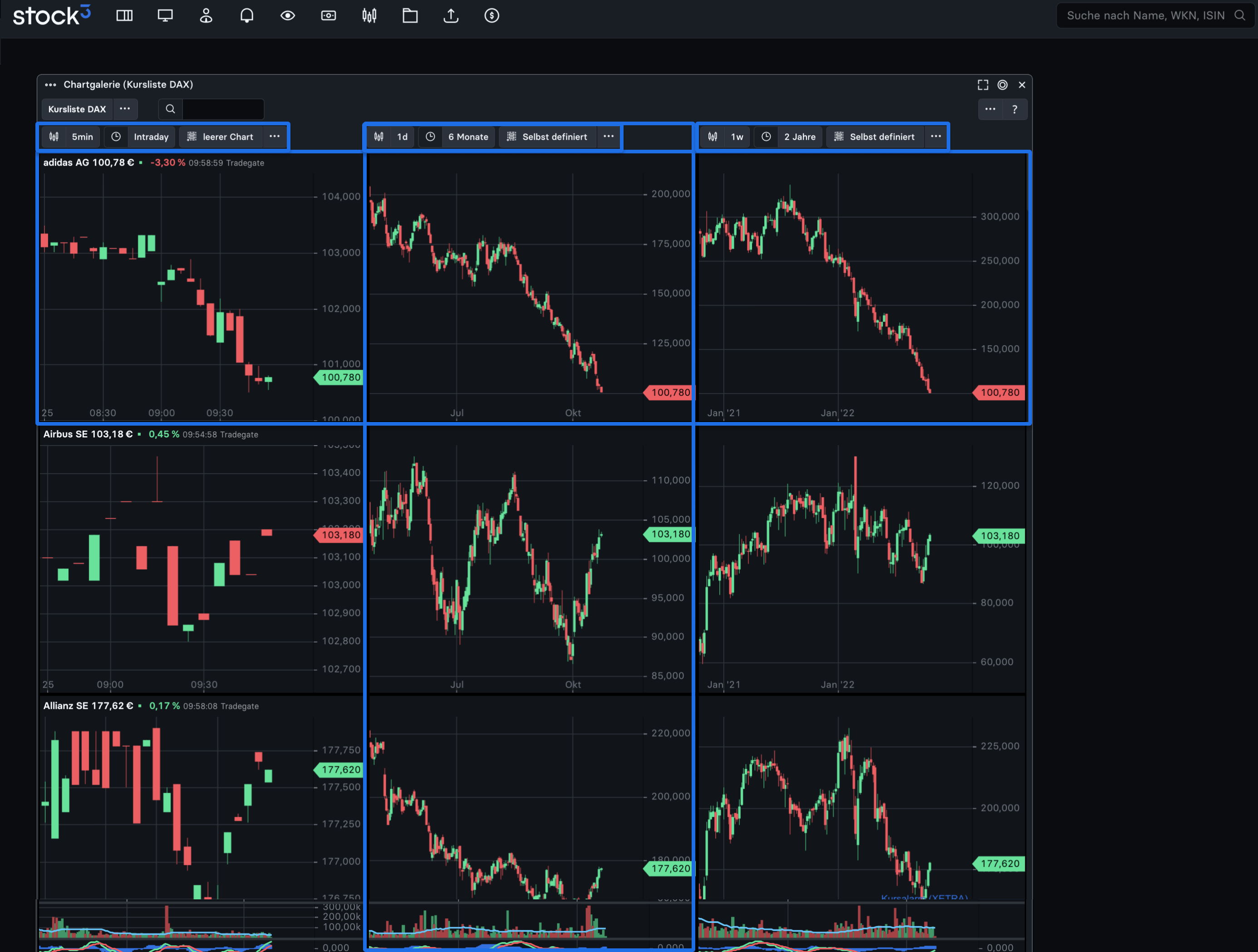
Task: Click Airbus intraday price tag 103,180
Action: [x=339, y=535]
